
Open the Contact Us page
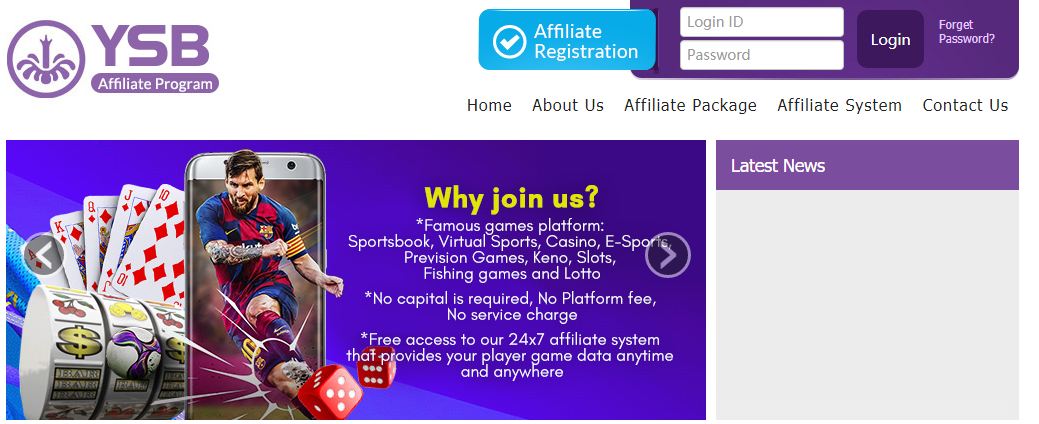(965, 105)
